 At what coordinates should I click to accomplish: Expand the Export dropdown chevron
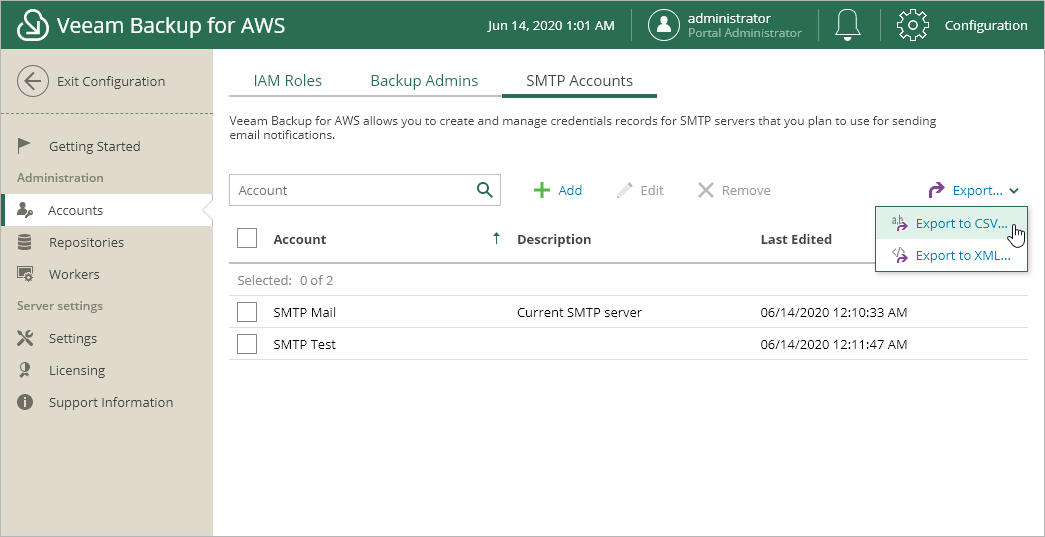click(1014, 191)
